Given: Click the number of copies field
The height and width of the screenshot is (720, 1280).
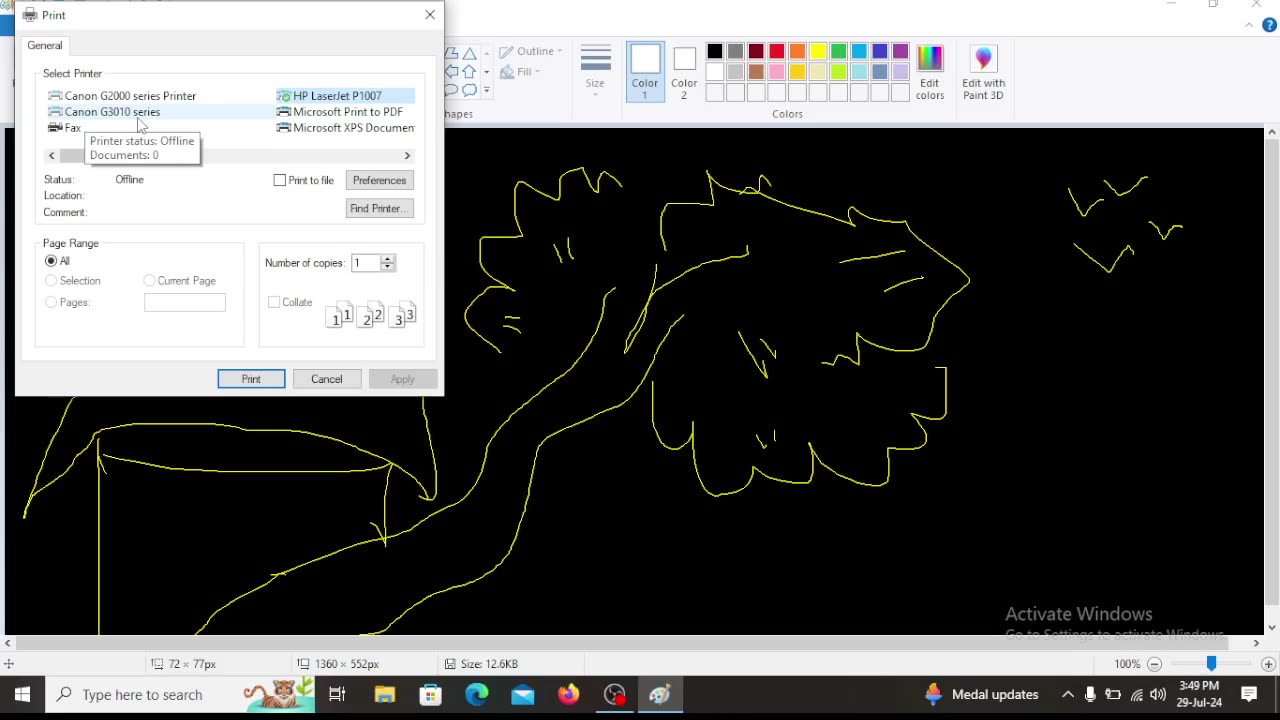Looking at the screenshot, I should click(365, 263).
